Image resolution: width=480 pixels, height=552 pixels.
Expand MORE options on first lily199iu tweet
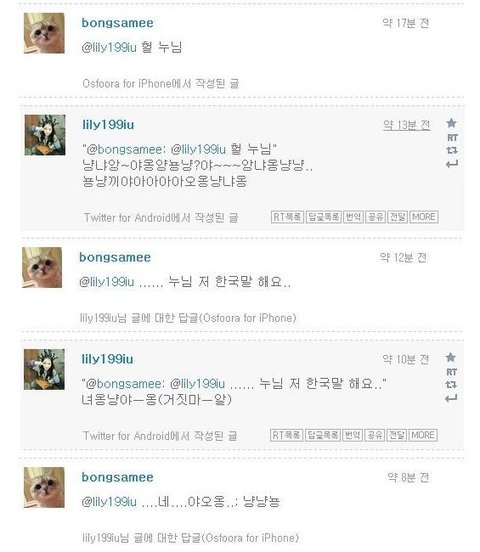(x=424, y=217)
